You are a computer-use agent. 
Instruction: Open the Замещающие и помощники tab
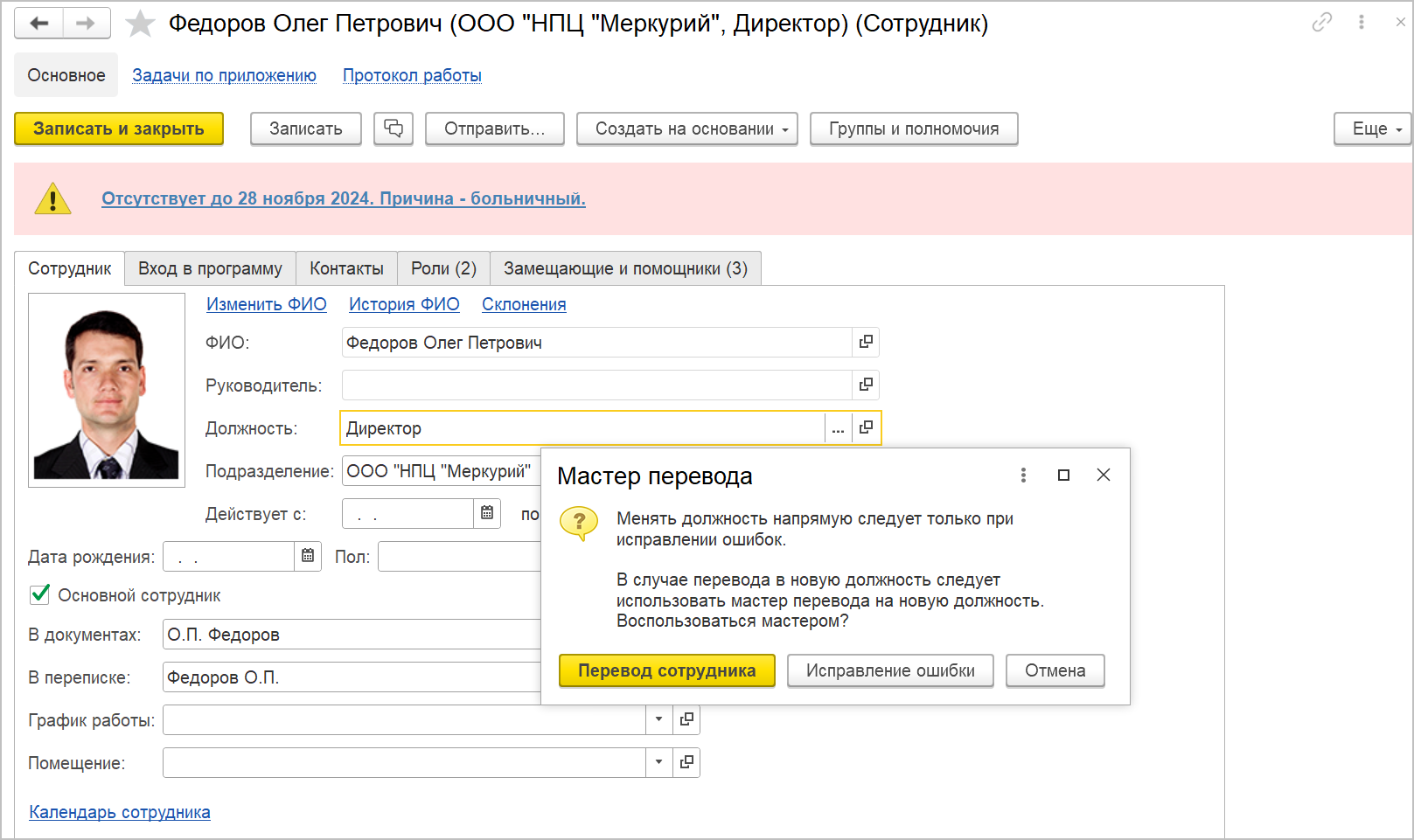point(625,268)
